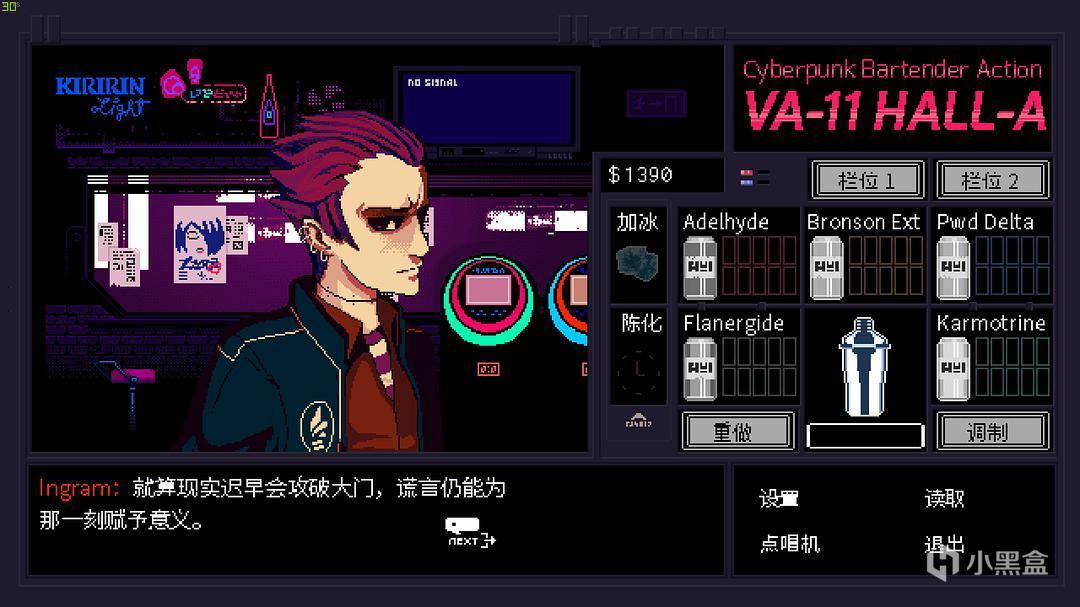1080x607 pixels.
Task: Click the small icon below the aged clock
Action: (x=638, y=420)
